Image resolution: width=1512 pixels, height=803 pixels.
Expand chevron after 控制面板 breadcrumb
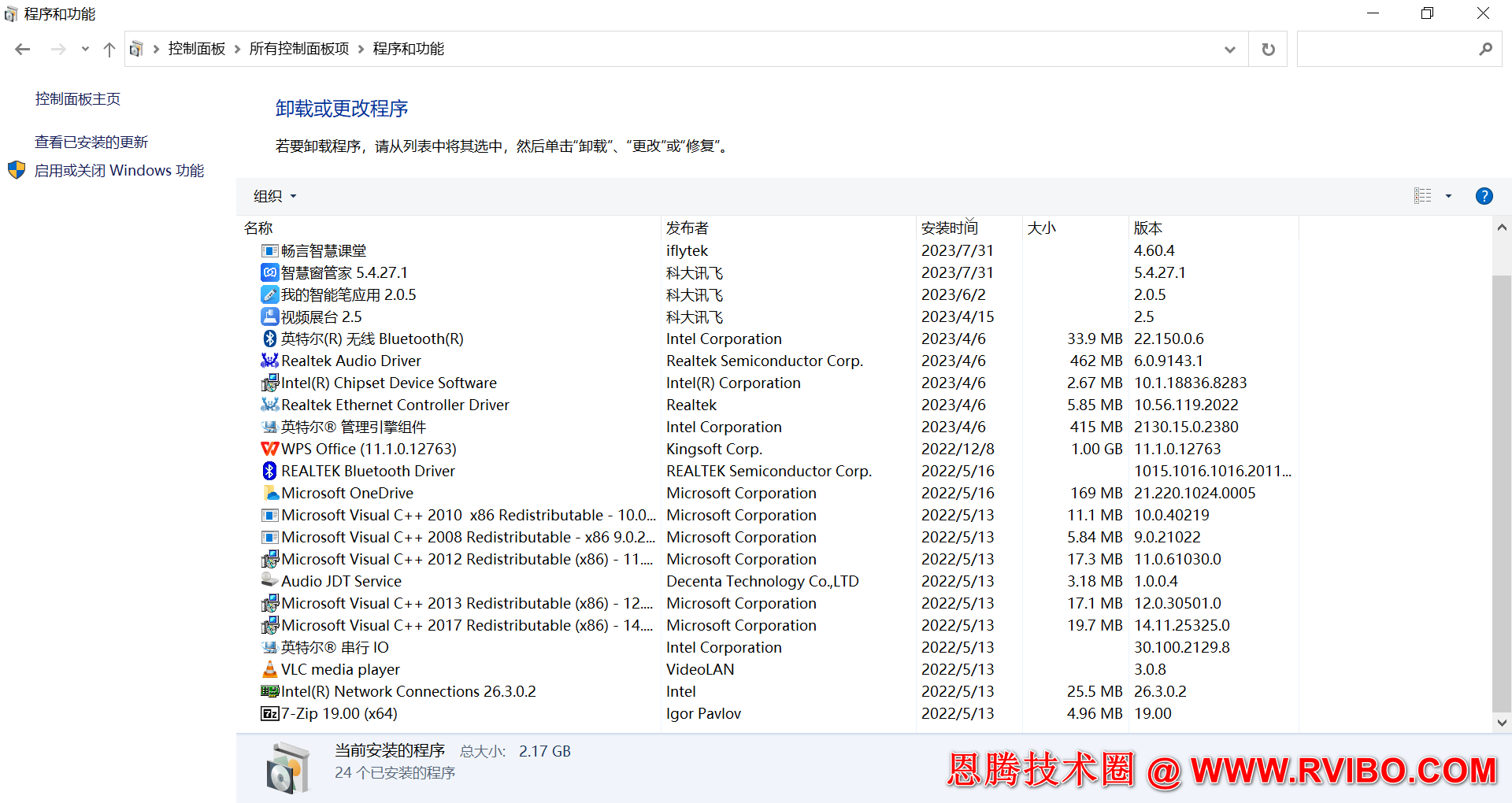(x=237, y=49)
